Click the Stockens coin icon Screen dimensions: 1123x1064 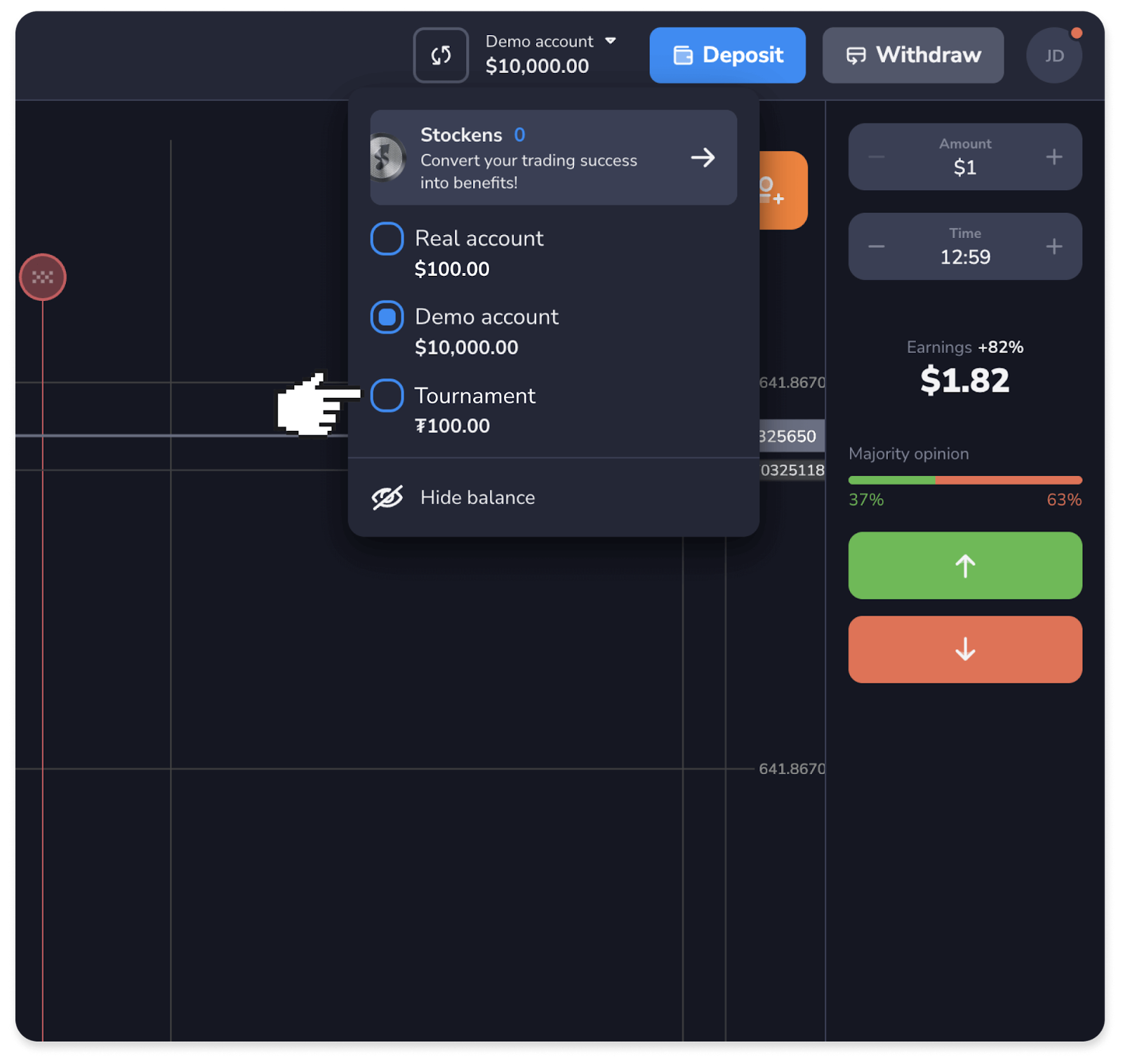386,158
